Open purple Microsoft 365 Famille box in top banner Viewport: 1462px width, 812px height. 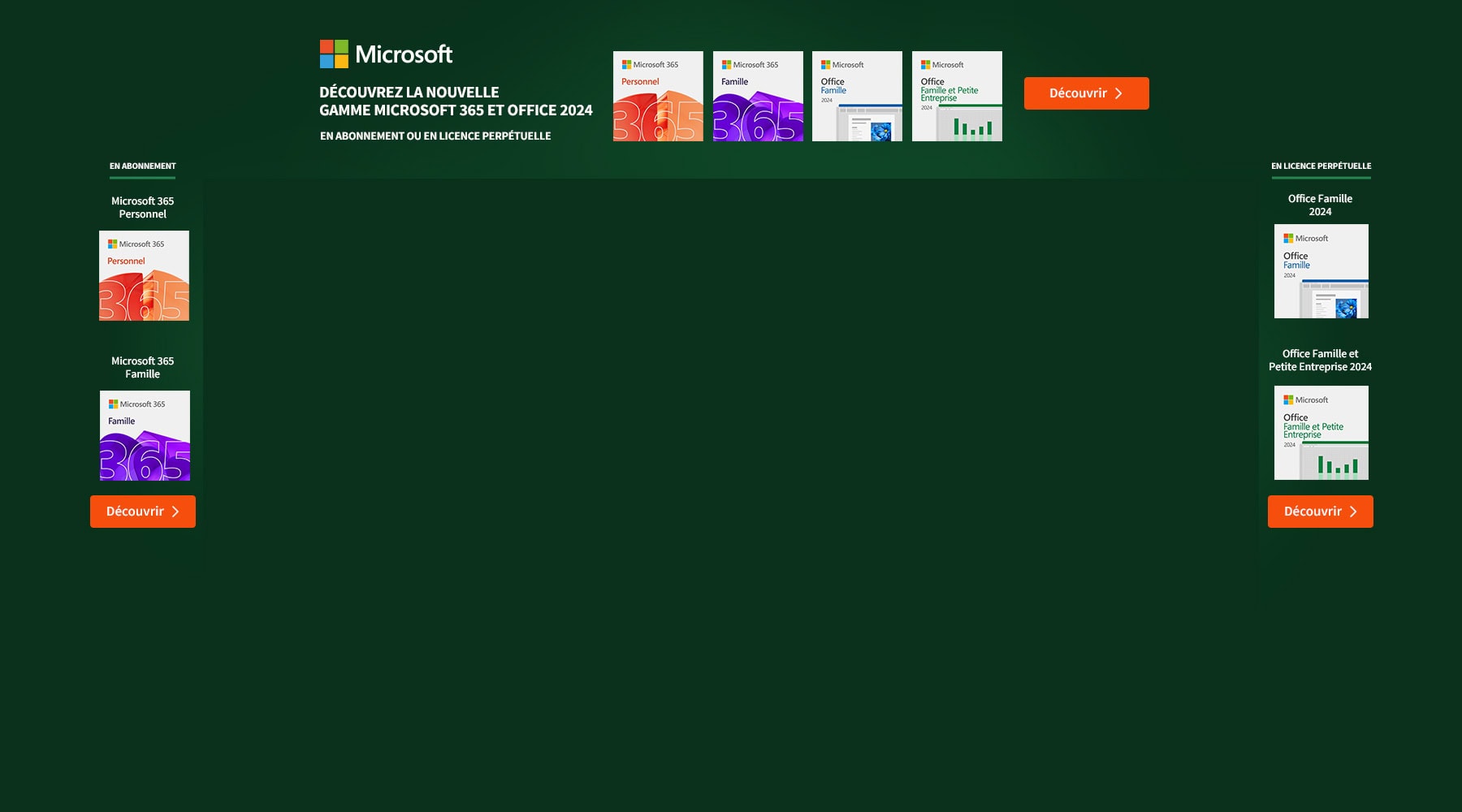758,97
